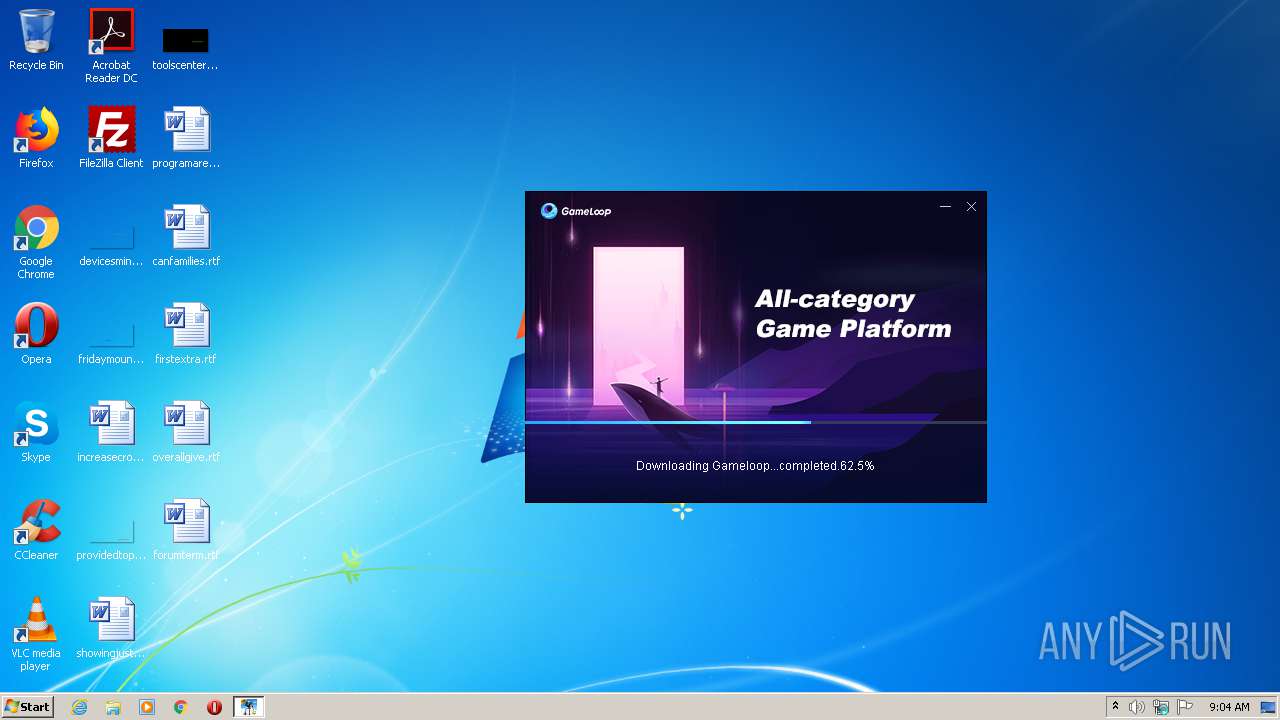
Task: Select canfamilies.rtf document
Action: (186, 236)
